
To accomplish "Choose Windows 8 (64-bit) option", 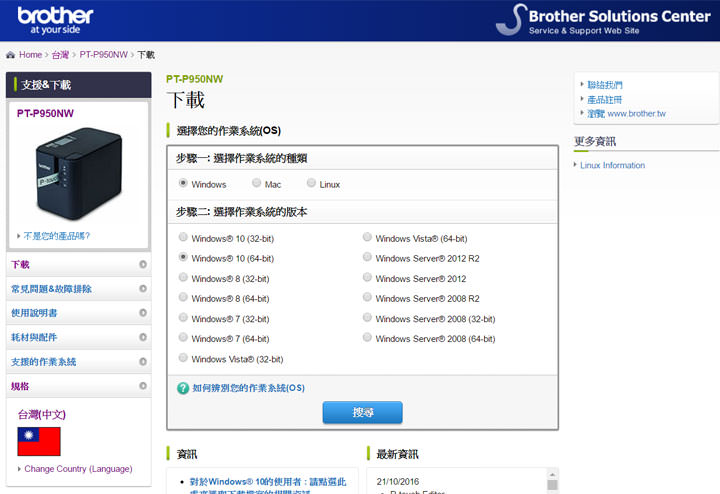I will 183,298.
